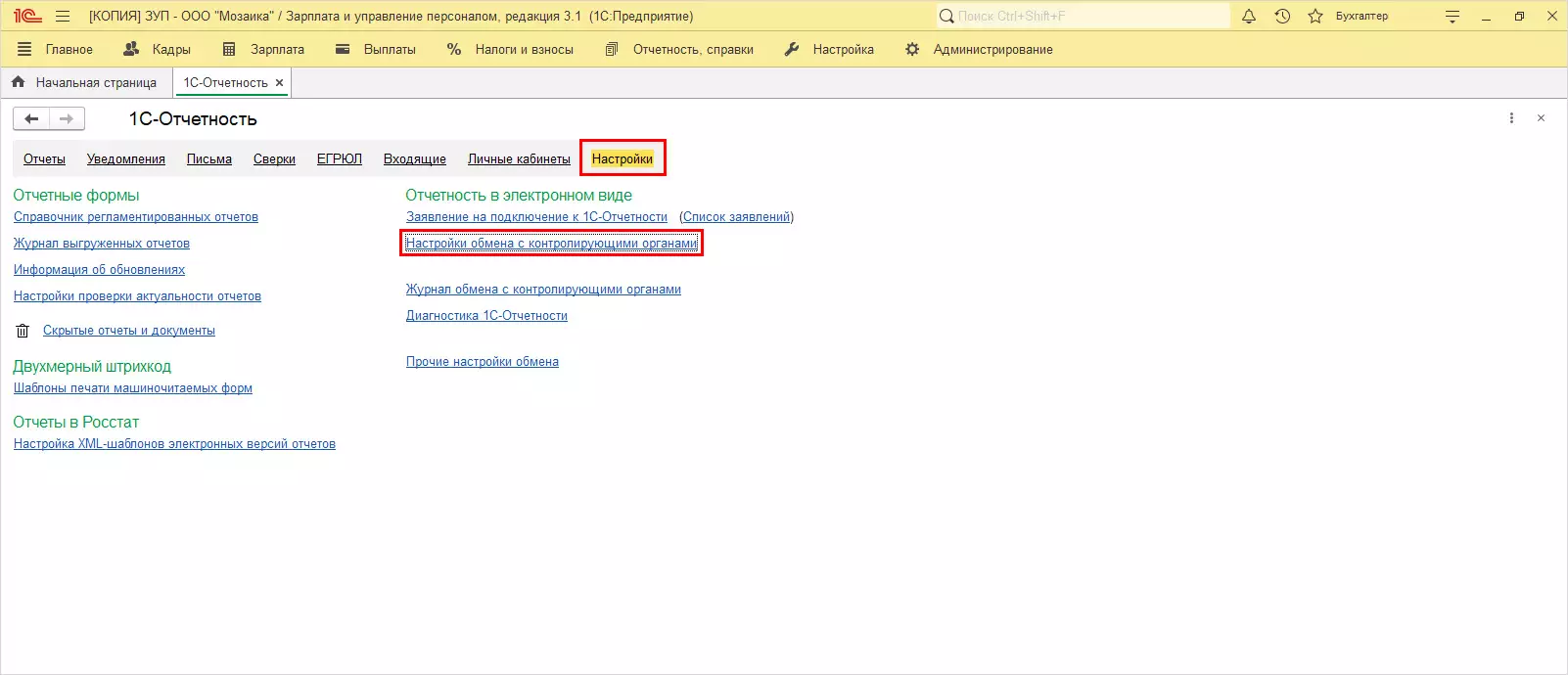Open the Администрирование section
The image size is (1568, 675).
coord(979,49)
